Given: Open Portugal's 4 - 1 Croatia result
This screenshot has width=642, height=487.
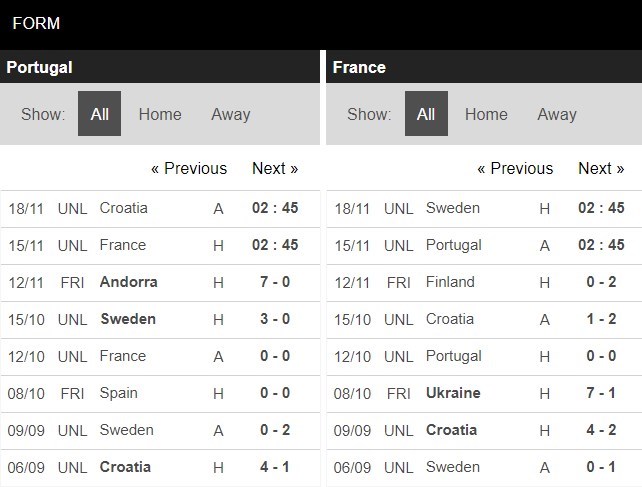Looking at the screenshot, I should [x=275, y=467].
